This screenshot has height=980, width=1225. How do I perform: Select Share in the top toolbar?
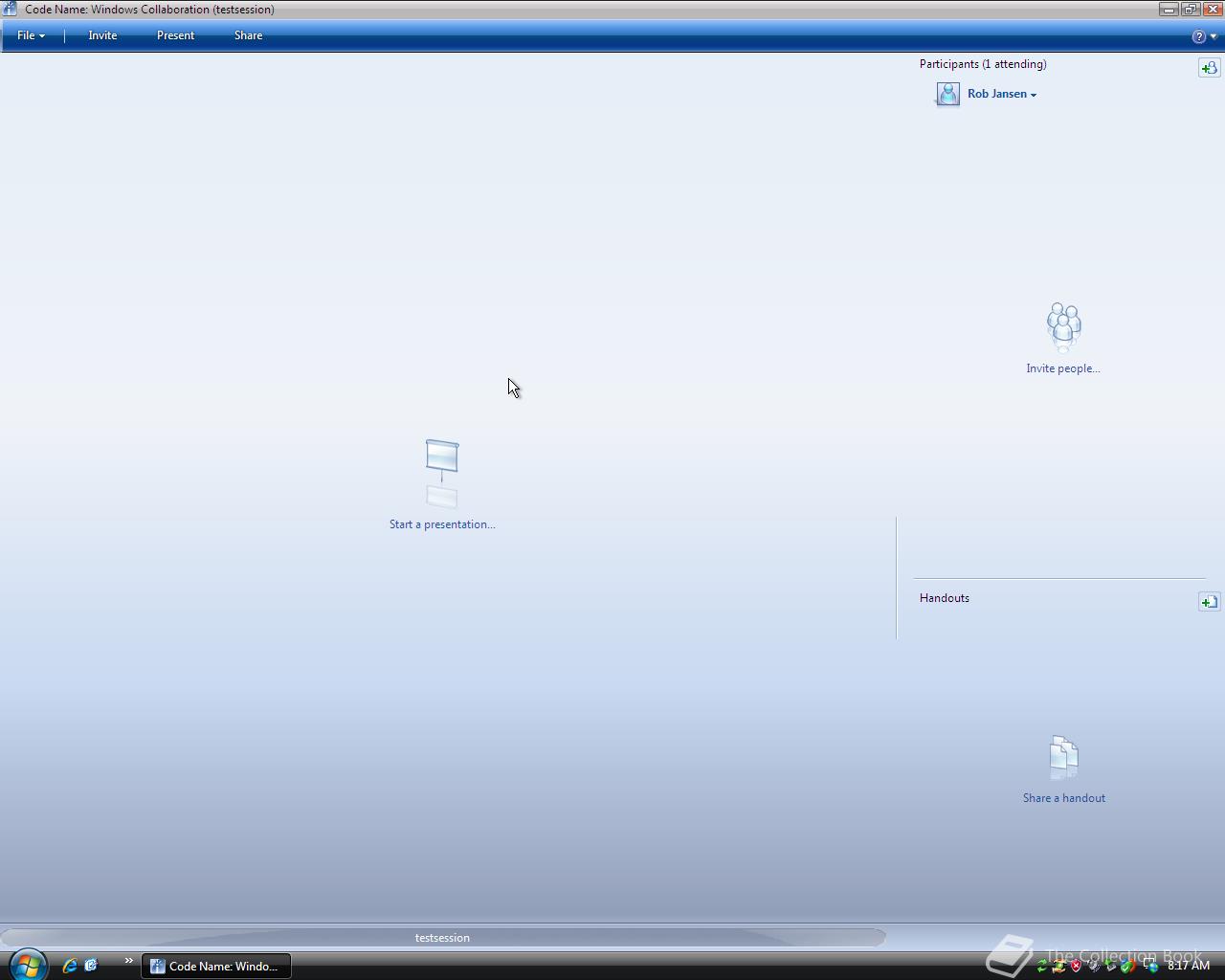click(x=248, y=35)
